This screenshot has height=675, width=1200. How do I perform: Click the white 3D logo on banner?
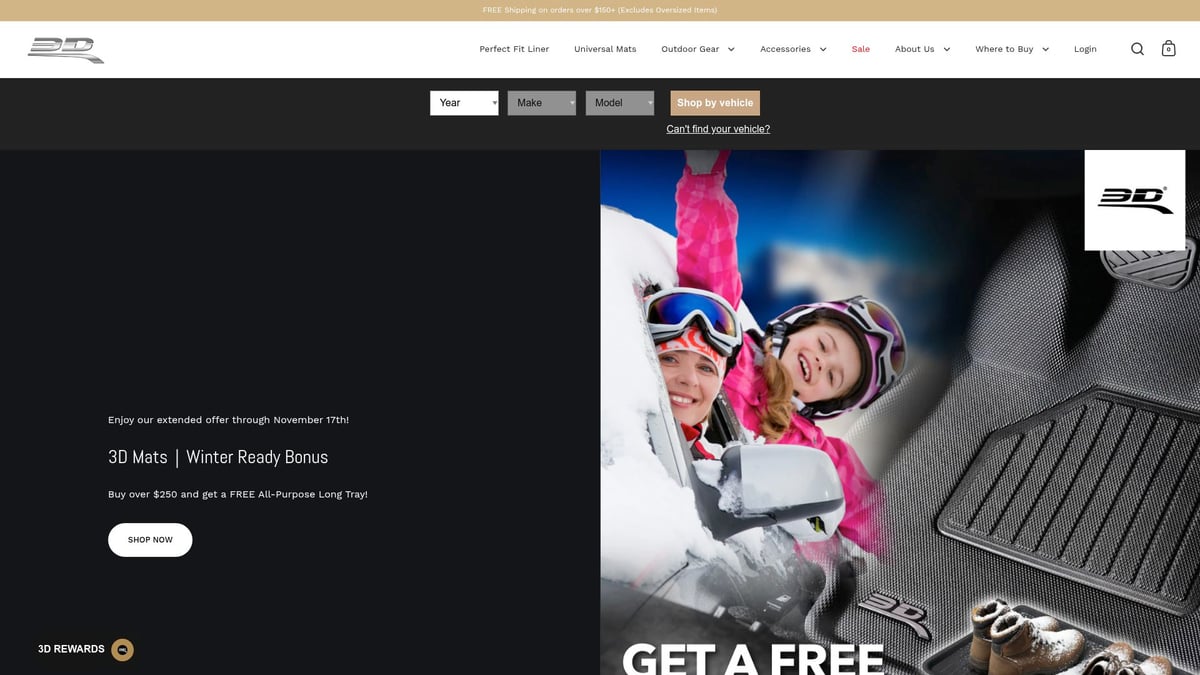(x=1134, y=200)
